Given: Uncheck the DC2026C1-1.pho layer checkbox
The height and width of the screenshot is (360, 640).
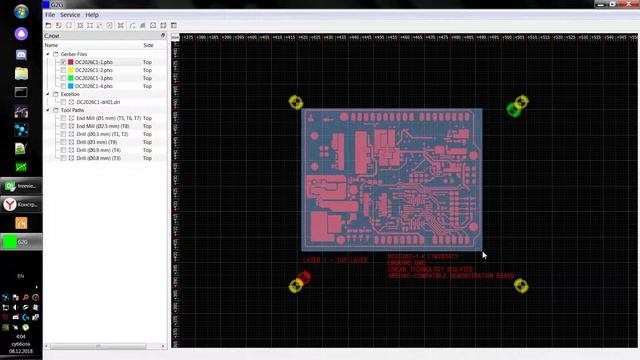Looking at the screenshot, I should coord(63,62).
